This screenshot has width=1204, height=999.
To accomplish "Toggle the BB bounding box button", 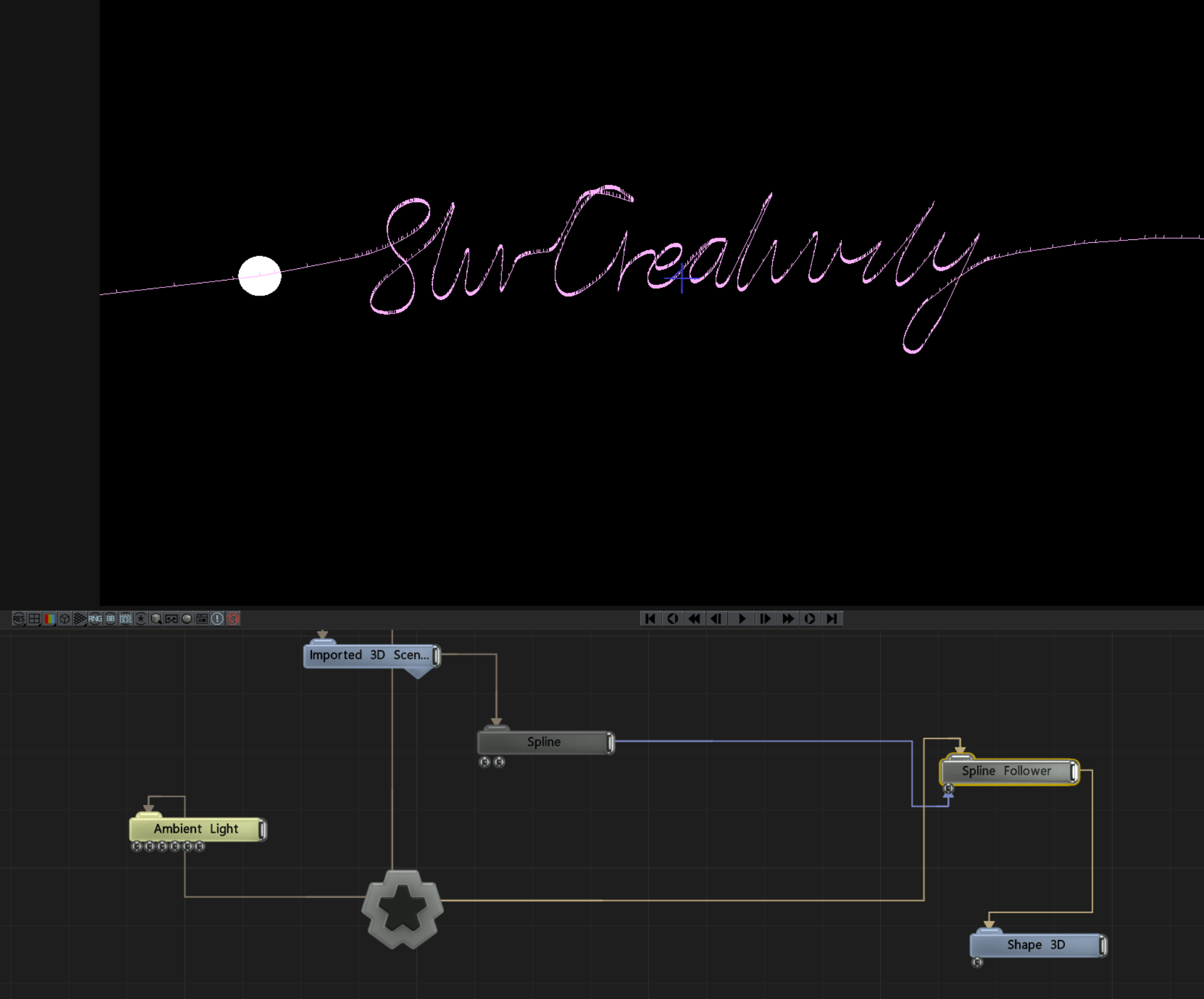I will click(x=110, y=618).
